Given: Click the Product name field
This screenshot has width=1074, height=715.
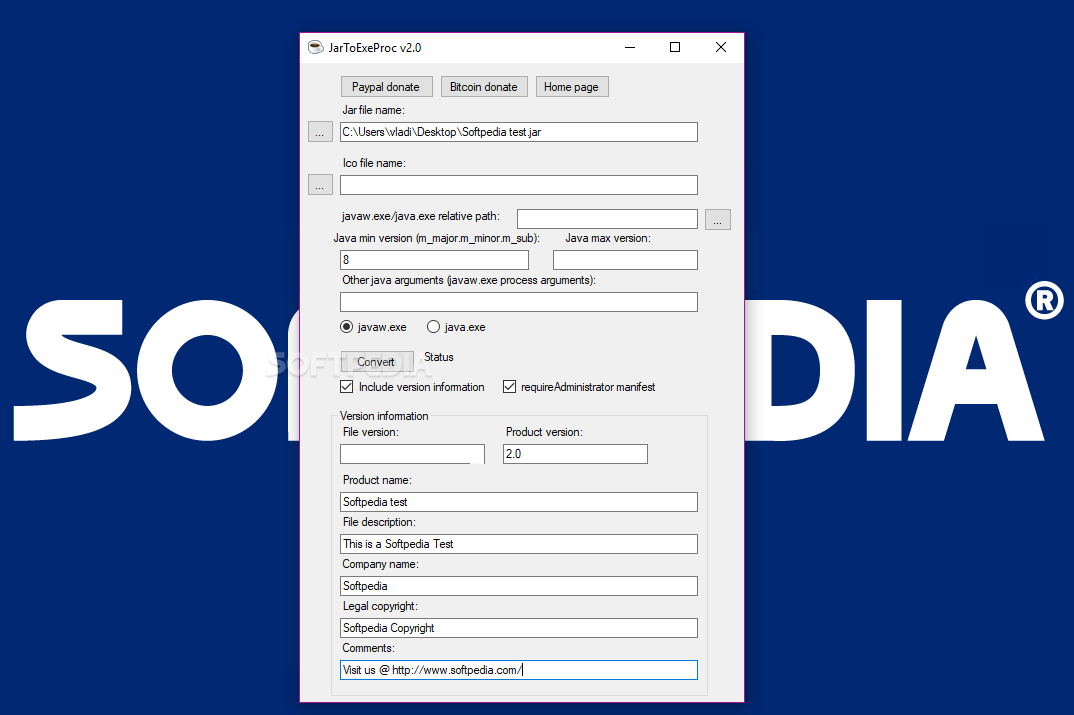Looking at the screenshot, I should [x=519, y=502].
